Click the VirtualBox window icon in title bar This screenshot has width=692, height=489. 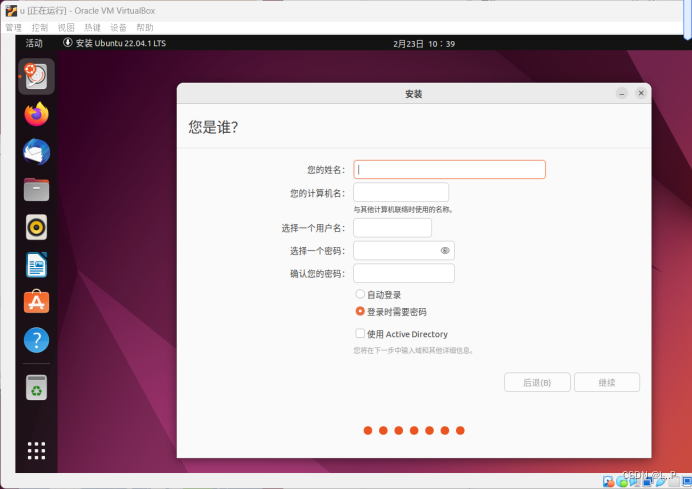click(11, 11)
